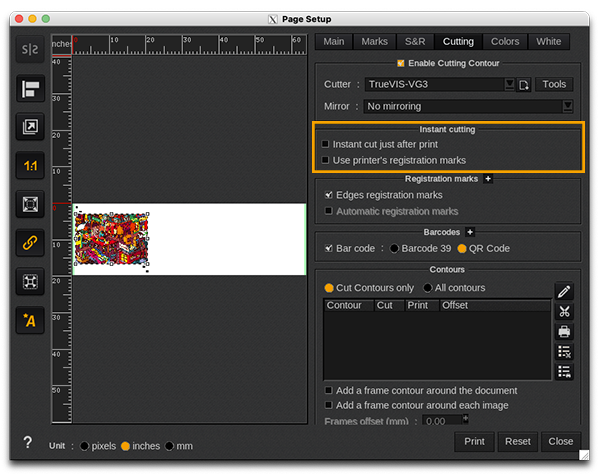Switch to the Colors tab
This screenshot has width=600, height=474.
tap(505, 41)
